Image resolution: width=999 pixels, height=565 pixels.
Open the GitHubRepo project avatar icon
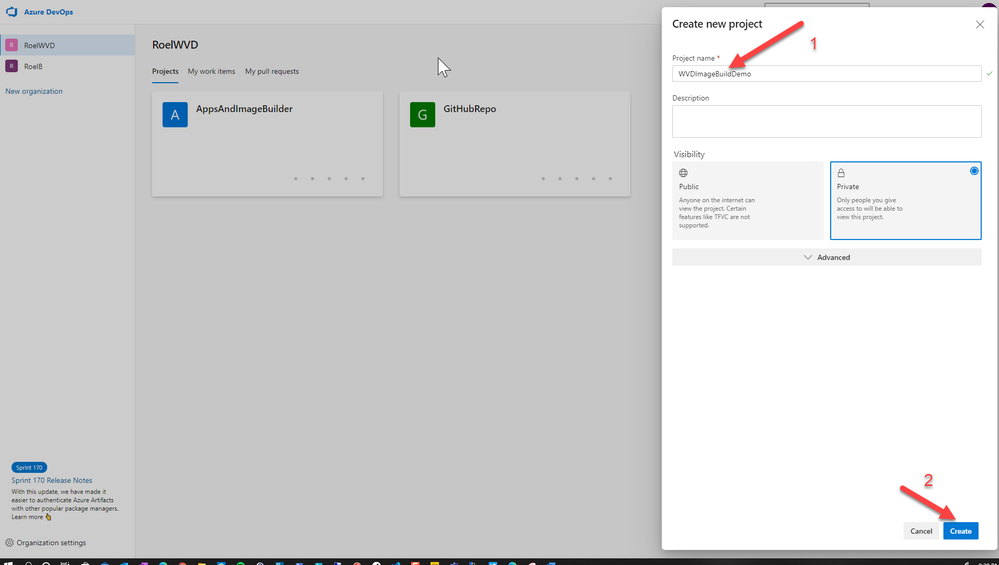point(422,115)
